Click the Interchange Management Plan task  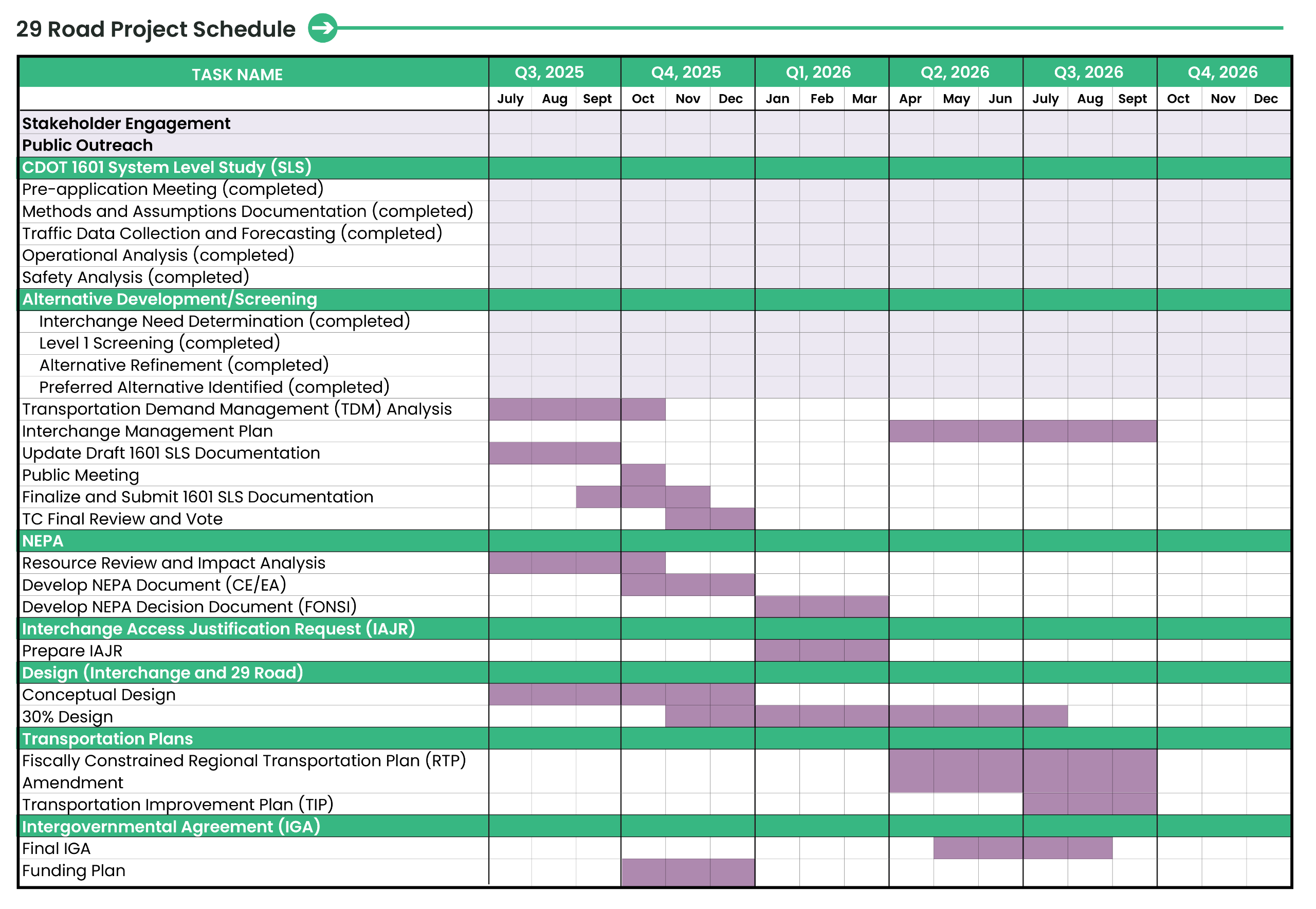point(147,431)
